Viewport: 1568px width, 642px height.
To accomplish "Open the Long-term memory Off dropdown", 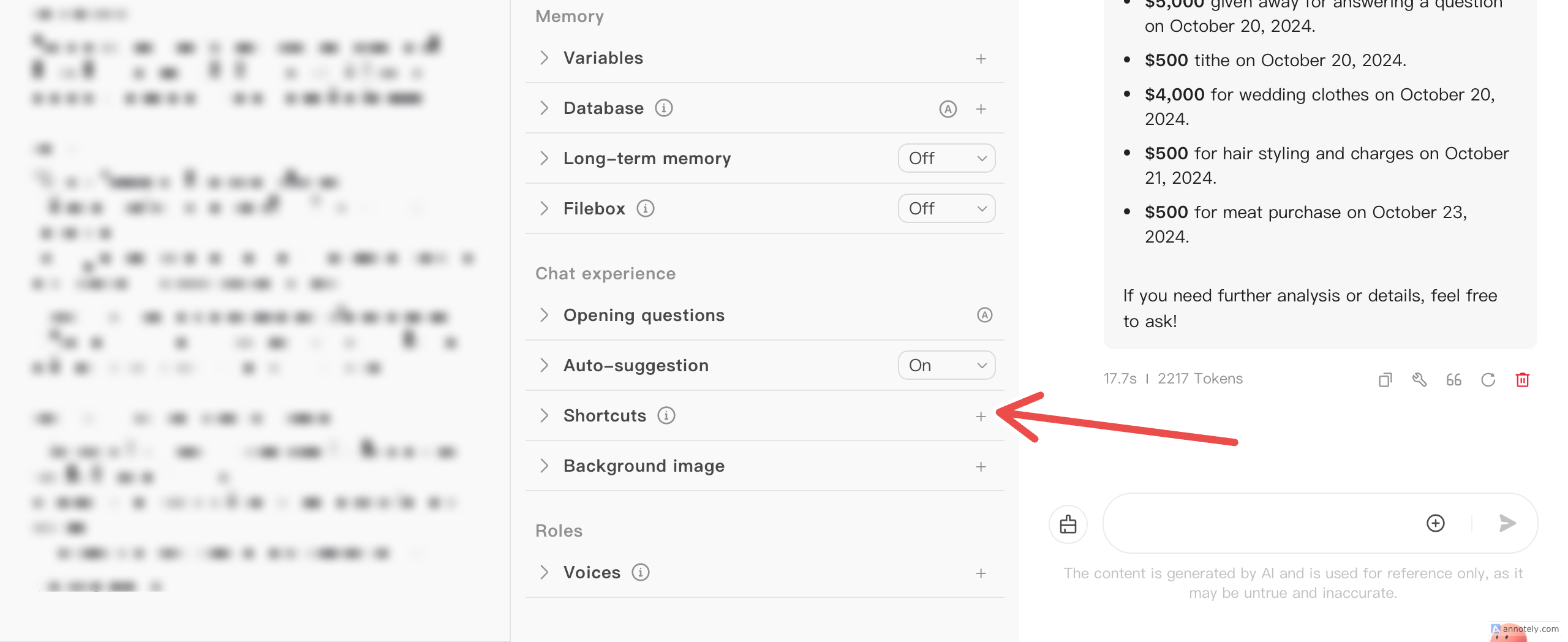I will (x=946, y=158).
